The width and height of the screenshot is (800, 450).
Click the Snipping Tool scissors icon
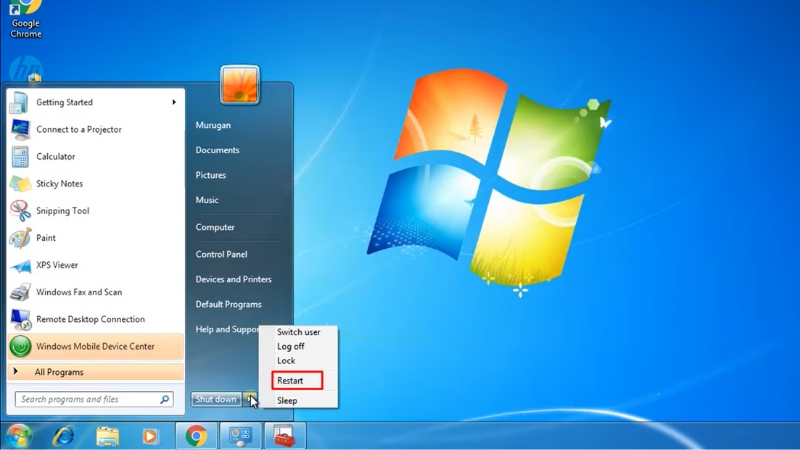20,211
